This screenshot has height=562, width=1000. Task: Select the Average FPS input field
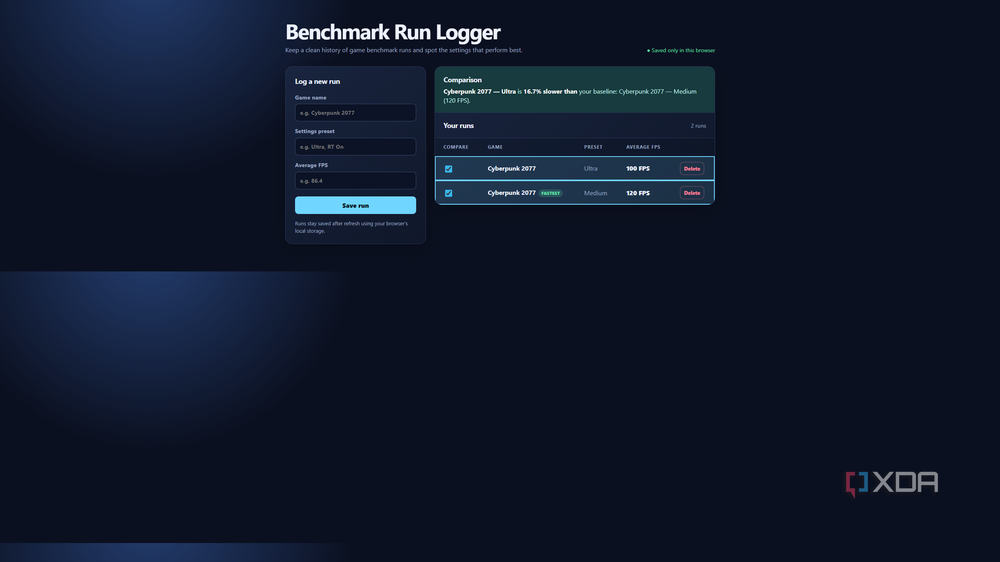355,181
